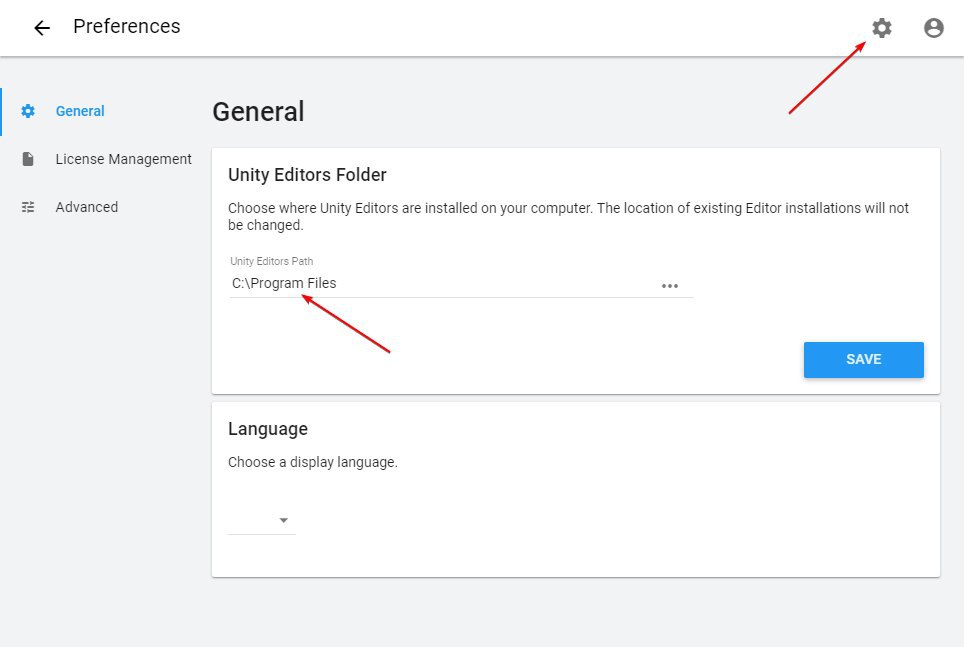Click the large General page heading
964x647 pixels.
tap(258, 111)
